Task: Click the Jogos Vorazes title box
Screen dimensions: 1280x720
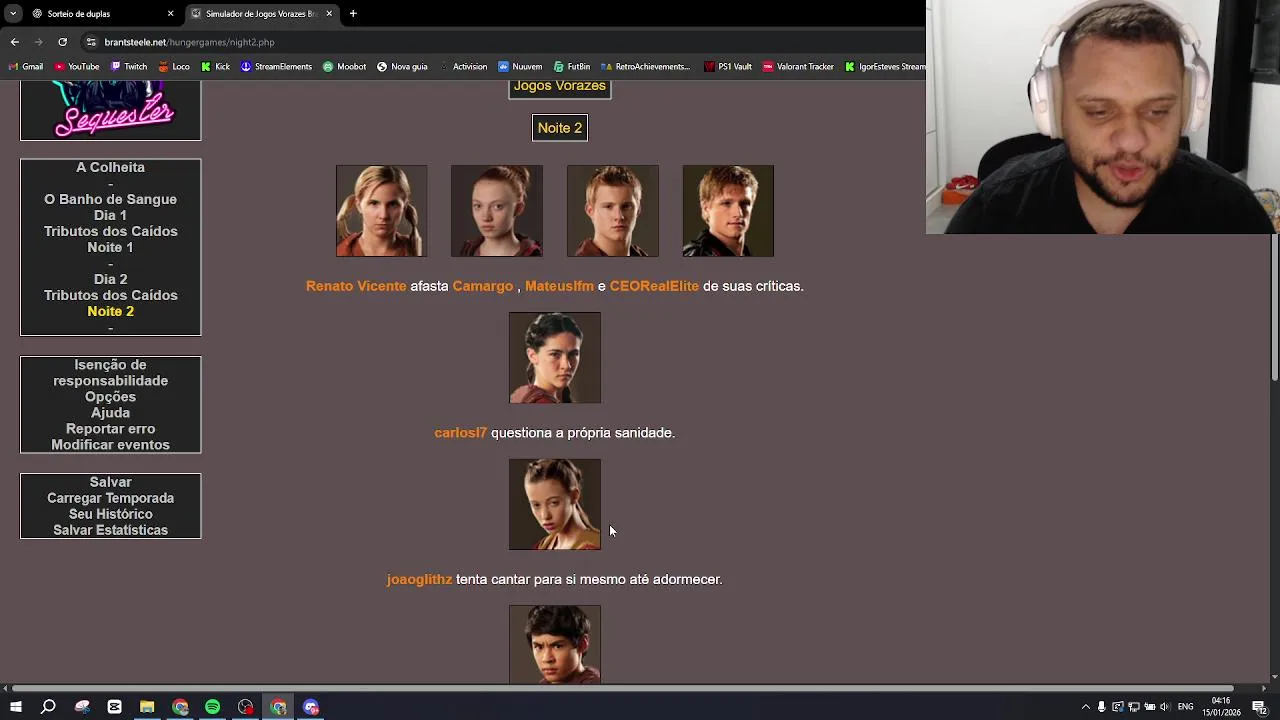Action: coord(559,88)
